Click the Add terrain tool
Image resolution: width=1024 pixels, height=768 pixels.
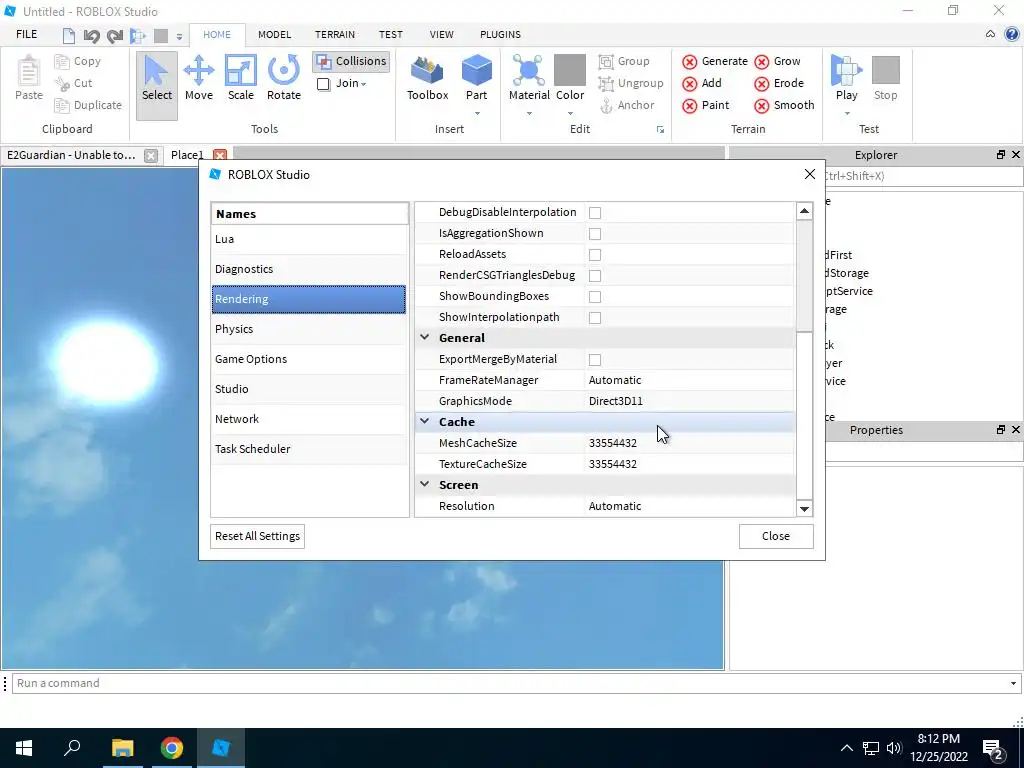click(x=702, y=83)
